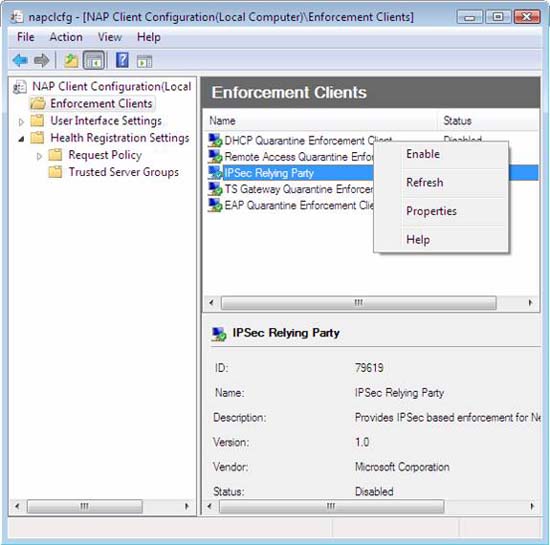Open the View menu
Image resolution: width=550 pixels, height=545 pixels.
click(x=109, y=37)
